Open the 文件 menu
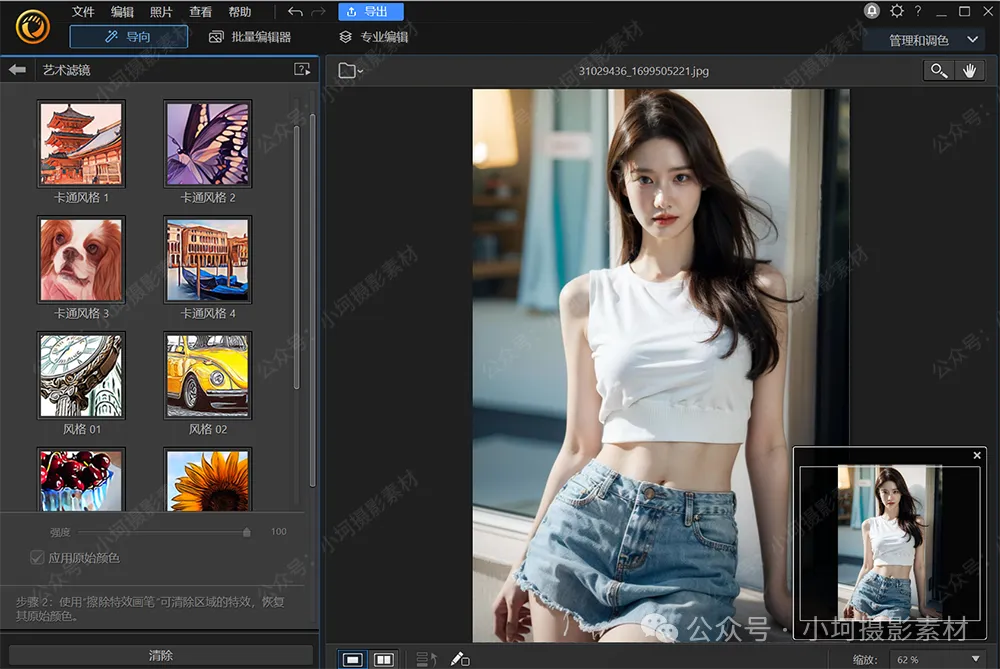The height and width of the screenshot is (669, 1000). click(83, 12)
